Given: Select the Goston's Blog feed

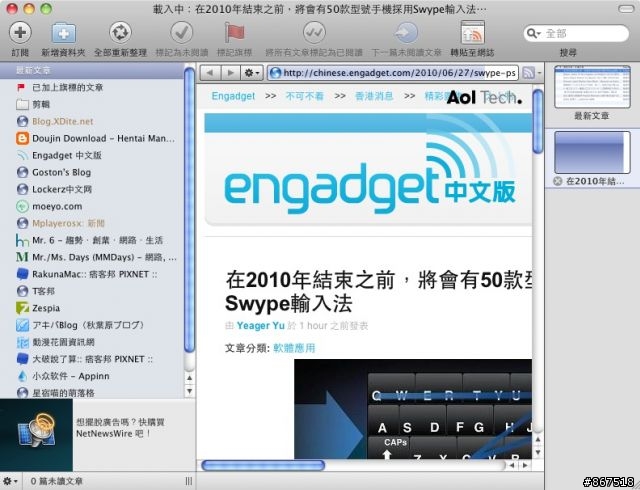Looking at the screenshot, I should tap(92, 172).
